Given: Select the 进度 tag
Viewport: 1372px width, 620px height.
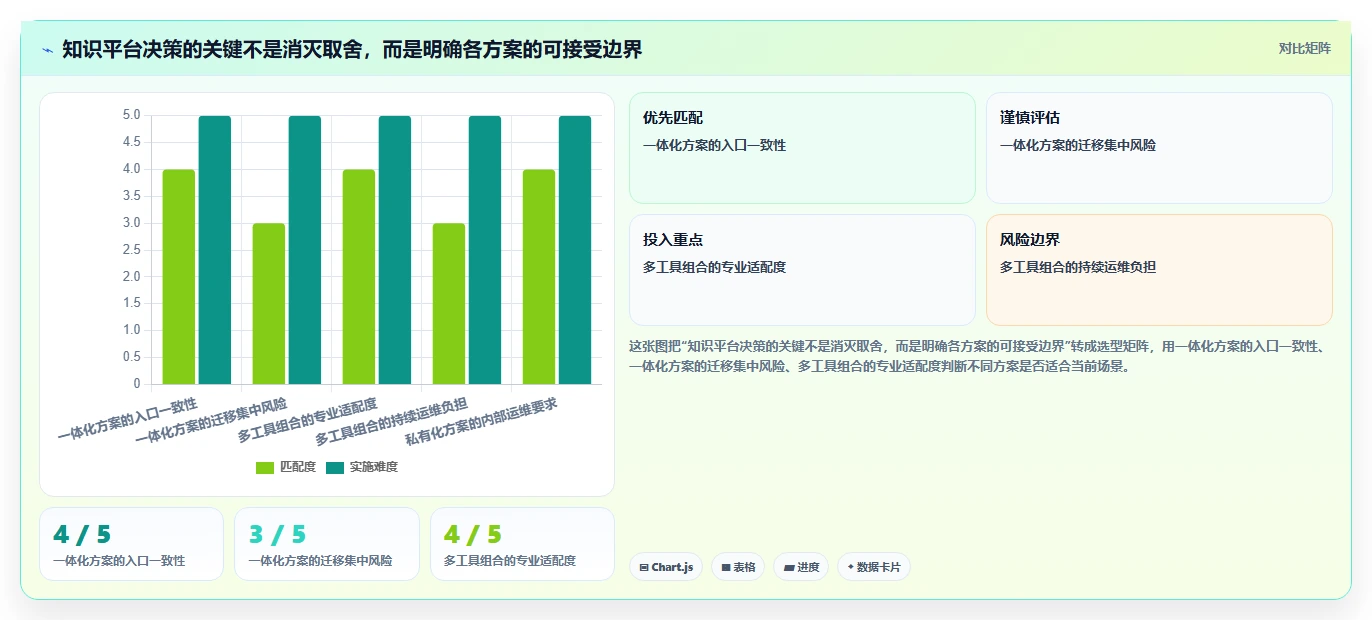Looking at the screenshot, I should point(801,567).
